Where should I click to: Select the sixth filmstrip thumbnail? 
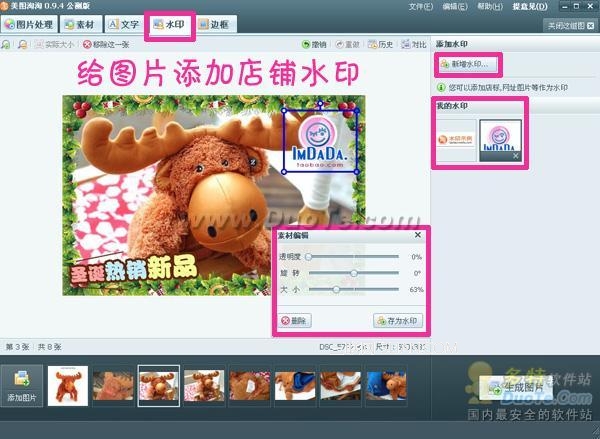(x=295, y=386)
